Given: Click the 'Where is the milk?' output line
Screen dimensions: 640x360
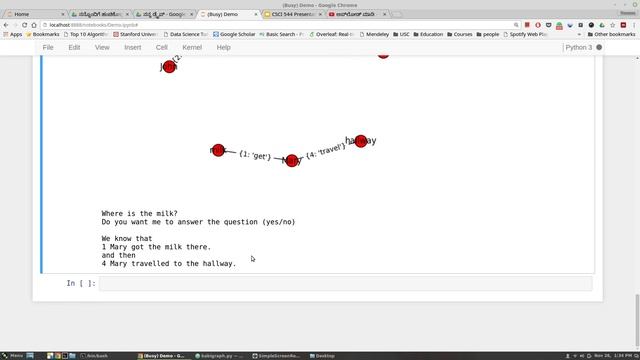Looking at the screenshot, I should (140, 213).
